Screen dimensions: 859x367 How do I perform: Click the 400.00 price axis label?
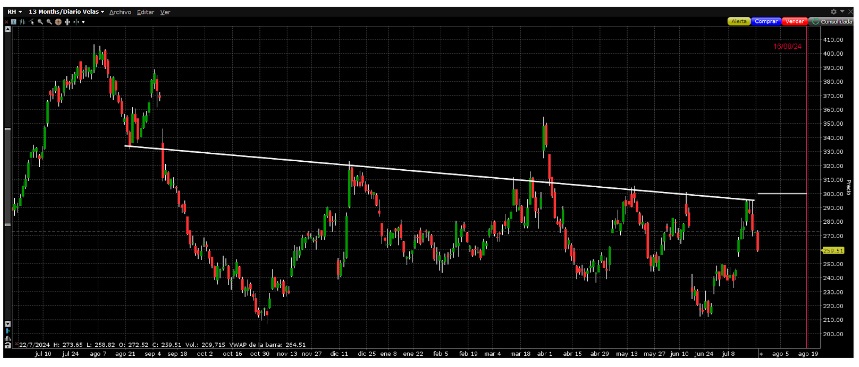832,54
